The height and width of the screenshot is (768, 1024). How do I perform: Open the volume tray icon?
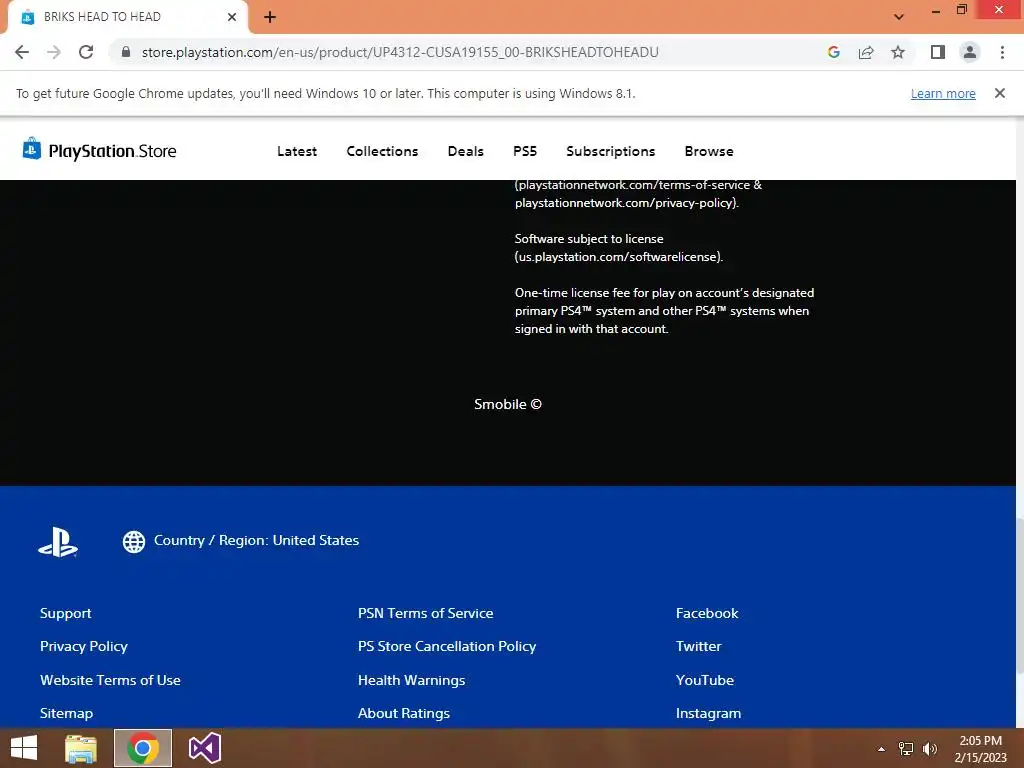point(930,748)
